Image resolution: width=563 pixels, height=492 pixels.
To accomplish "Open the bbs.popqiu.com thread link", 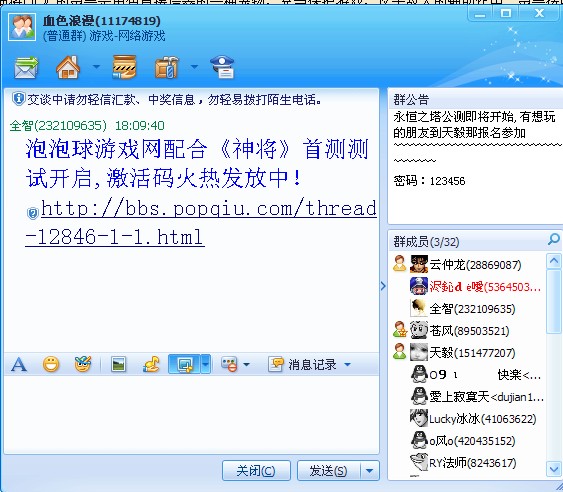I will [x=201, y=223].
